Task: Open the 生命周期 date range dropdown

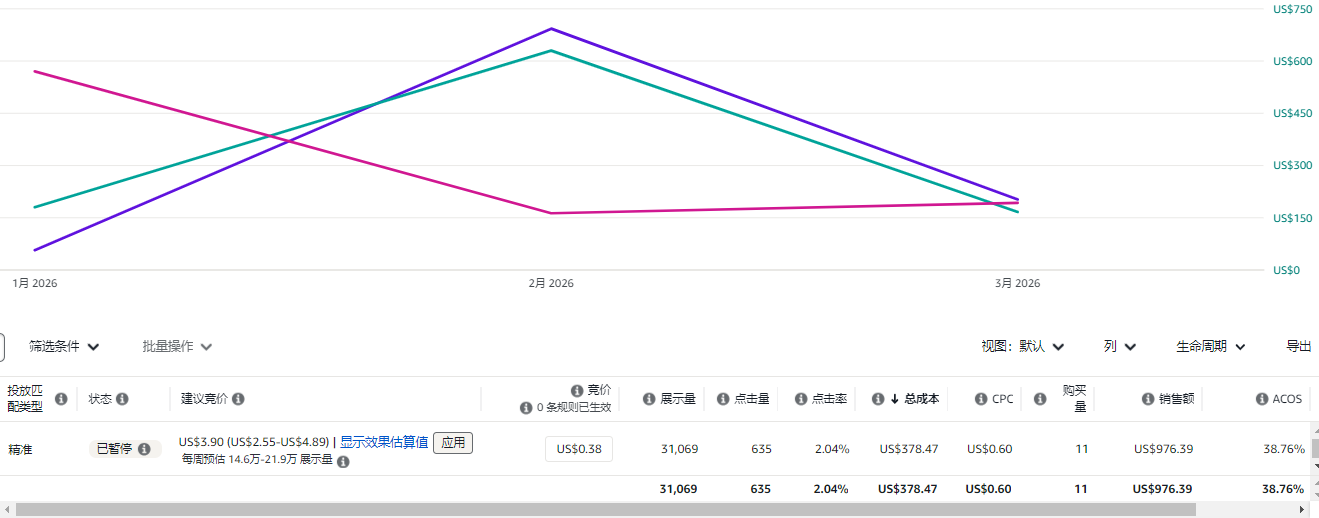Action: pos(1210,347)
